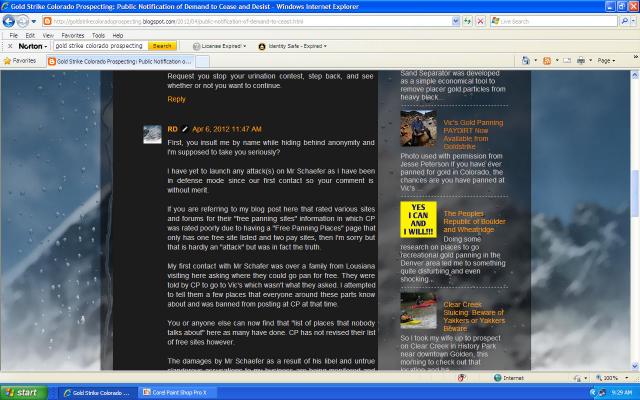Open the Clear Creek Sluicing post link
The image size is (640, 400).
(474, 316)
